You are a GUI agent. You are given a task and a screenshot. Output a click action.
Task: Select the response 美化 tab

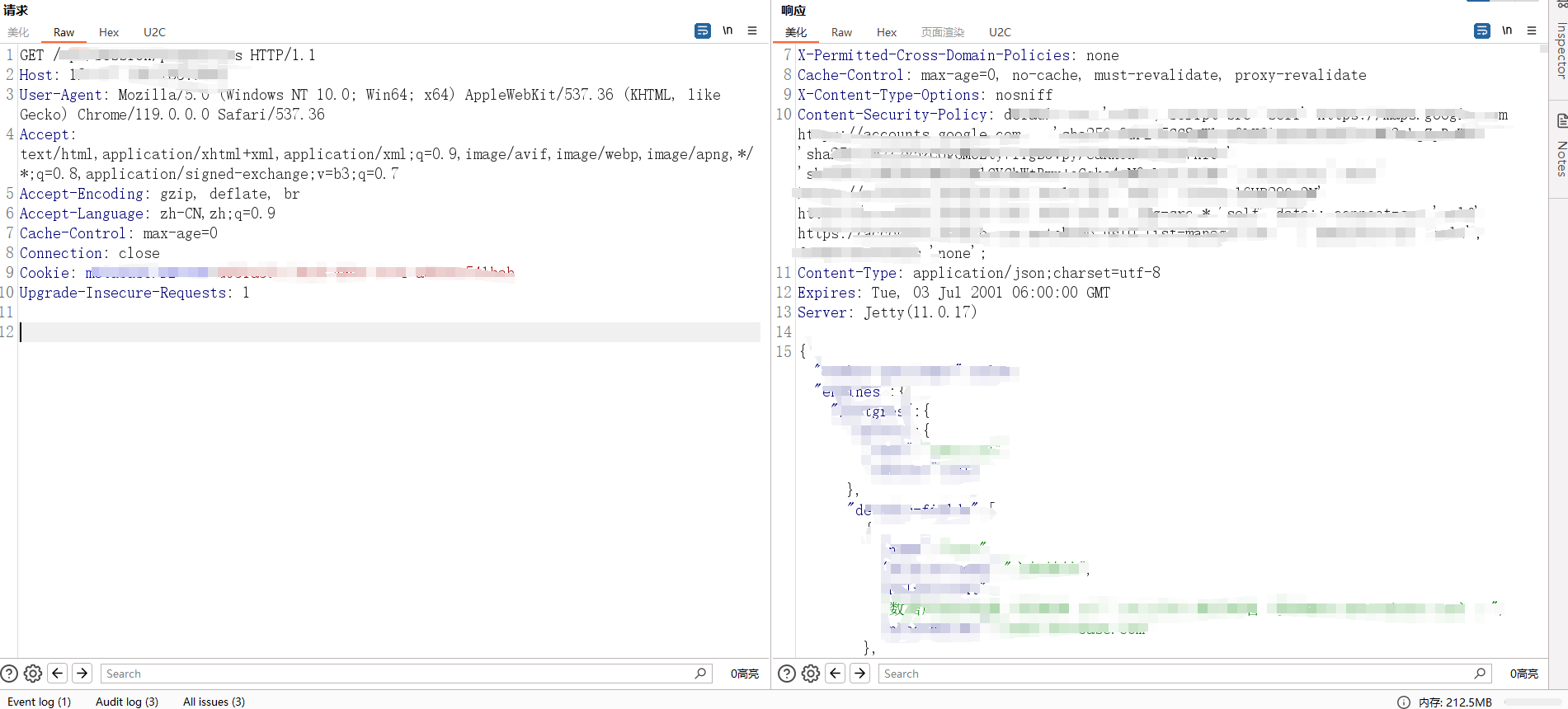tap(796, 32)
